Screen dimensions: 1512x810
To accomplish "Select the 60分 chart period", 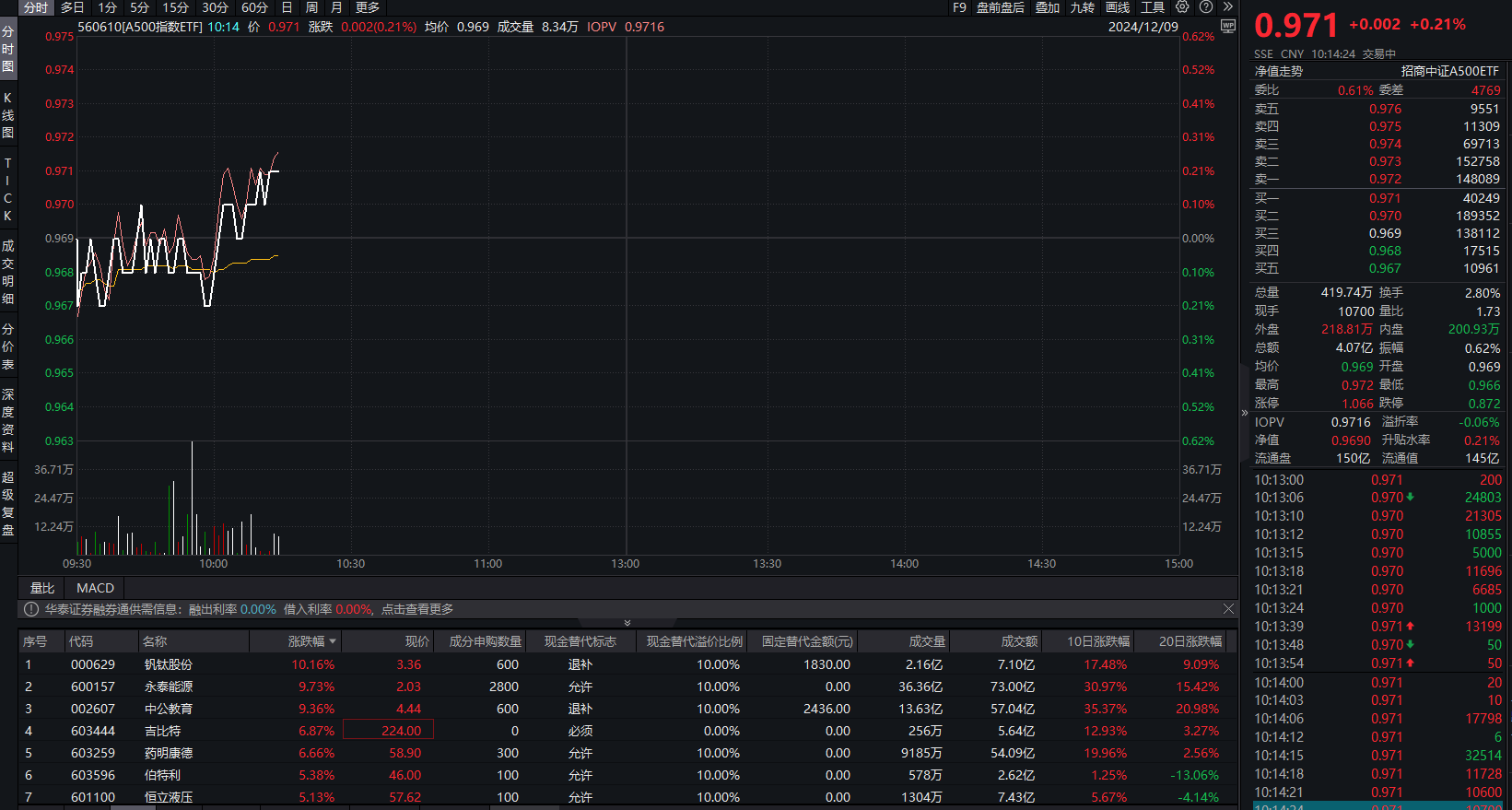I will click(254, 7).
